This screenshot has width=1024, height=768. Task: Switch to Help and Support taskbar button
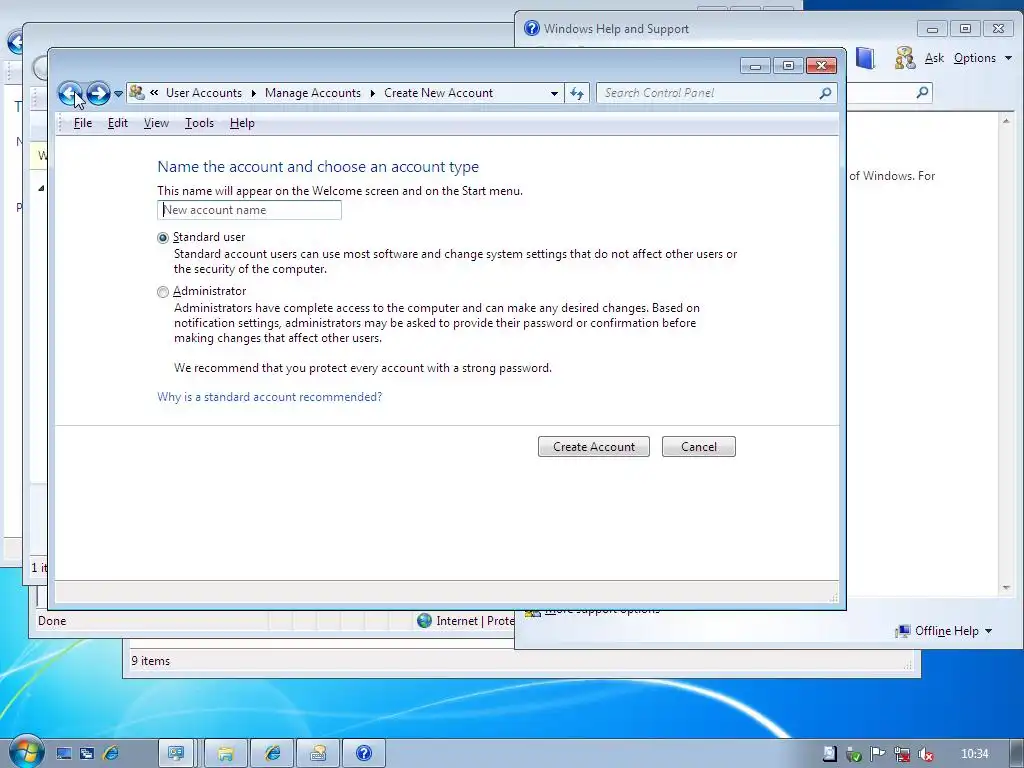[x=364, y=754]
